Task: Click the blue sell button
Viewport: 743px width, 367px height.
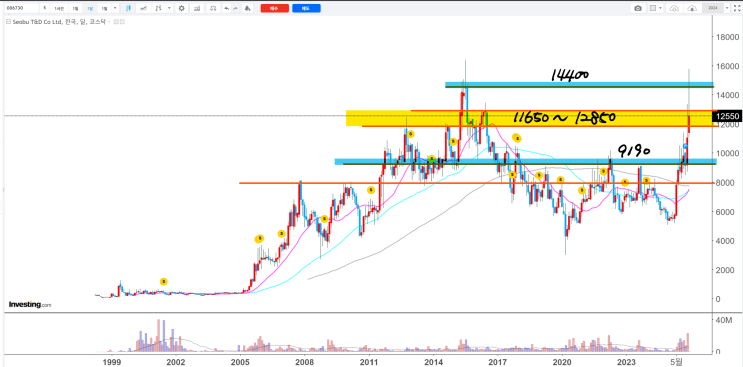Action: pyautogui.click(x=306, y=8)
